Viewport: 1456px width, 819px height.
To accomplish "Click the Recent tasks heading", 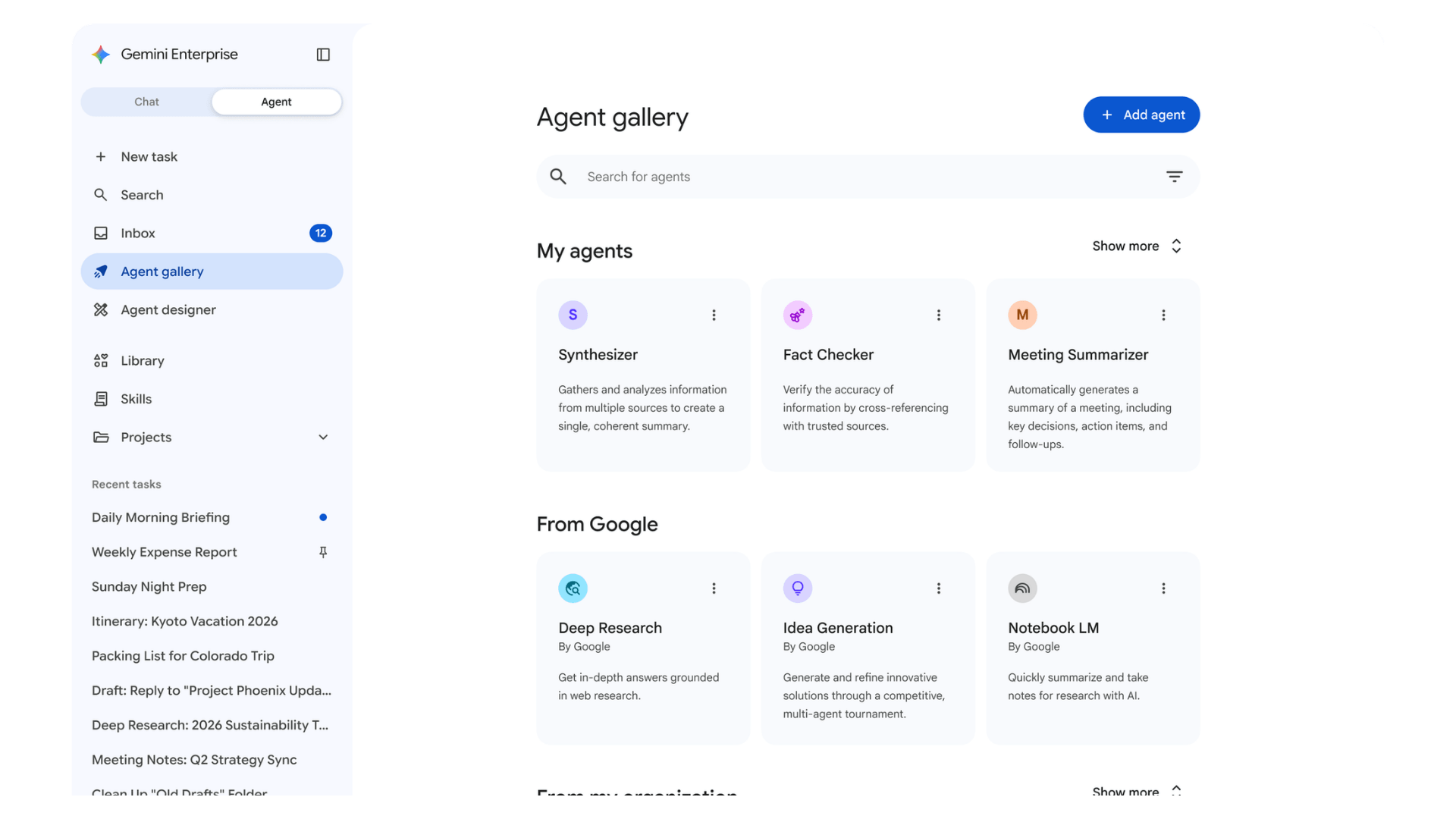I will [127, 485].
